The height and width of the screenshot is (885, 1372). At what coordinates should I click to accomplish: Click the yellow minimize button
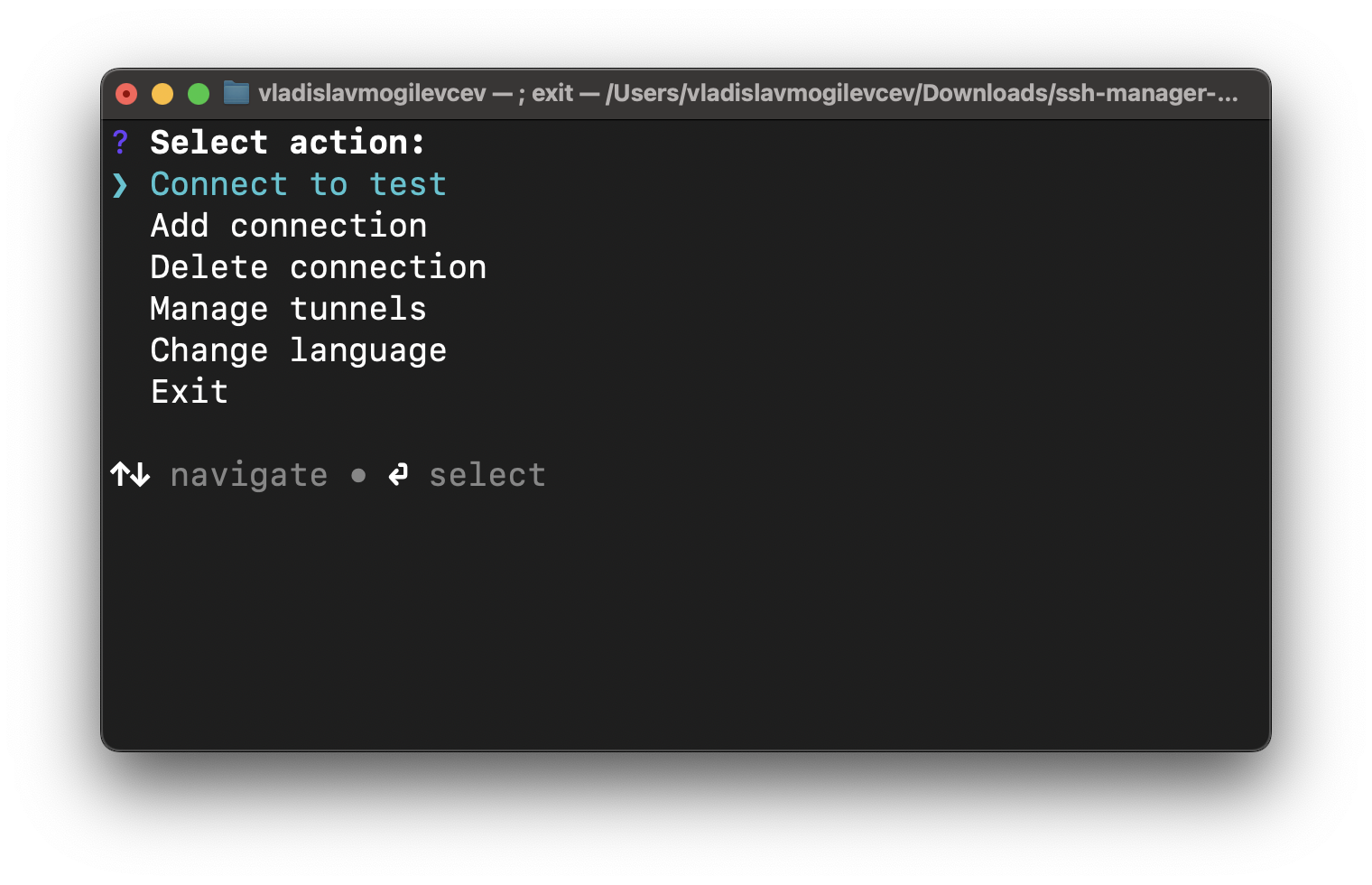[x=162, y=92]
